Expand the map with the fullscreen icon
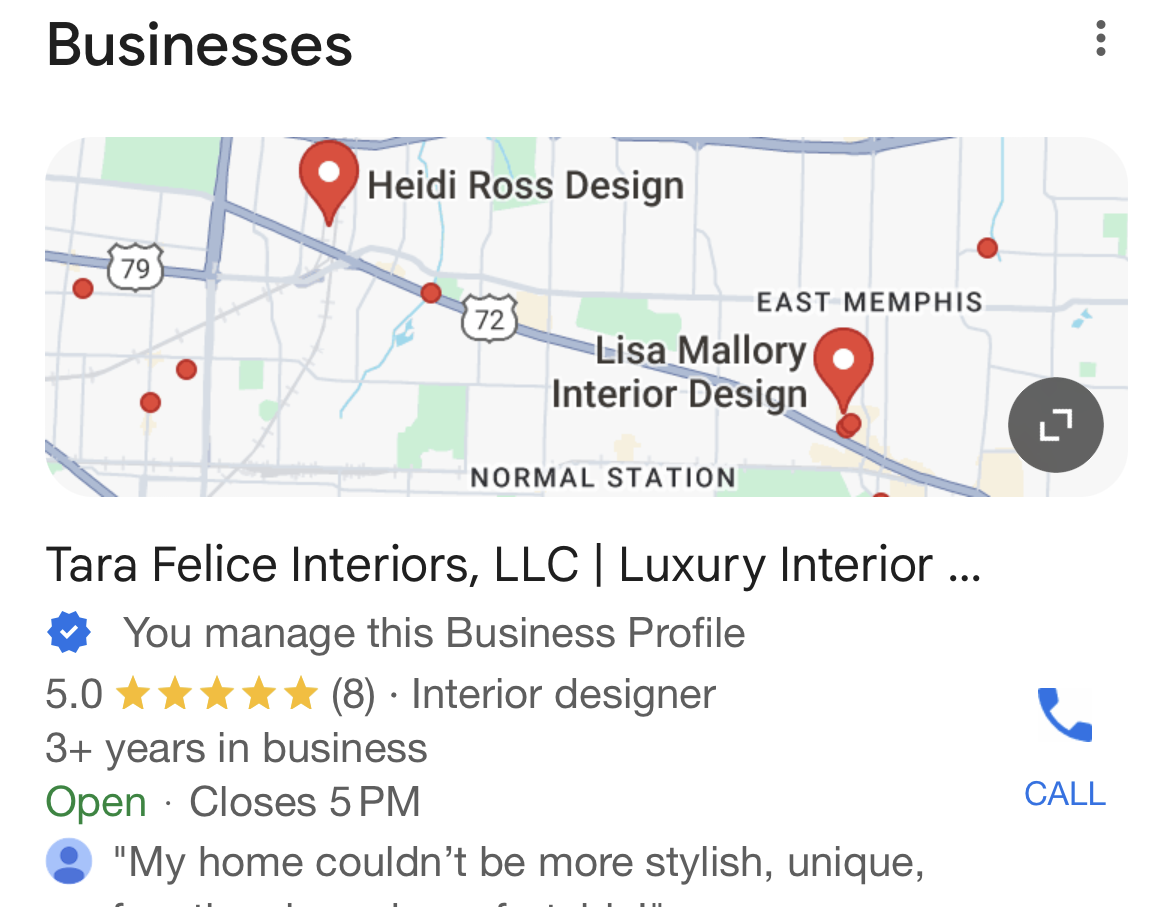The width and height of the screenshot is (1176, 907). 1055,425
